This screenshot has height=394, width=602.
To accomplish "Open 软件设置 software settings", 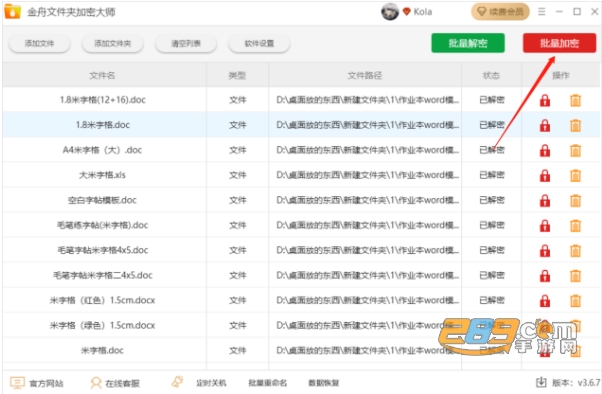I will (x=259, y=43).
